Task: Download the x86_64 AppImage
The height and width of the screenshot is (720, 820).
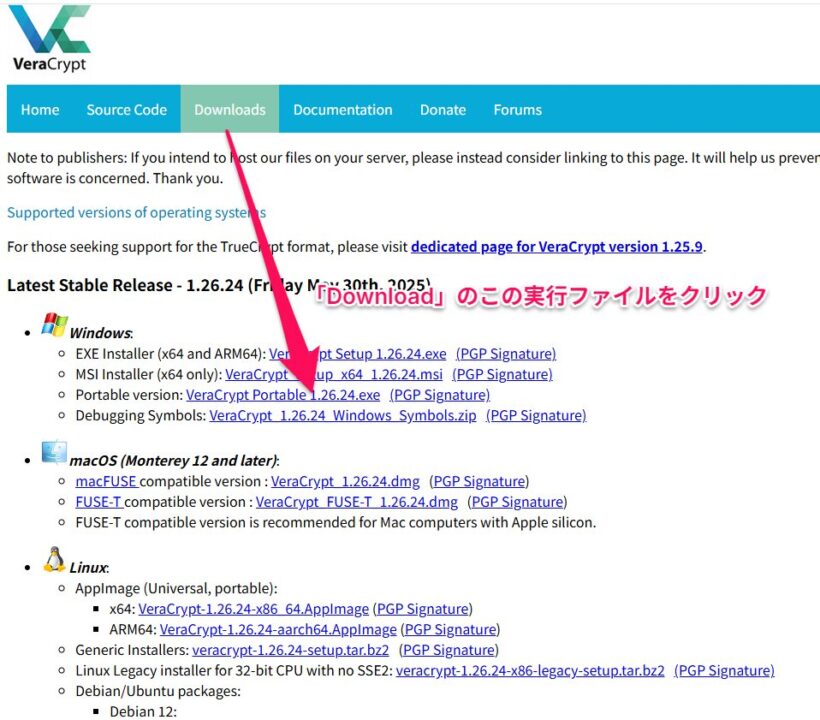Action: 254,609
